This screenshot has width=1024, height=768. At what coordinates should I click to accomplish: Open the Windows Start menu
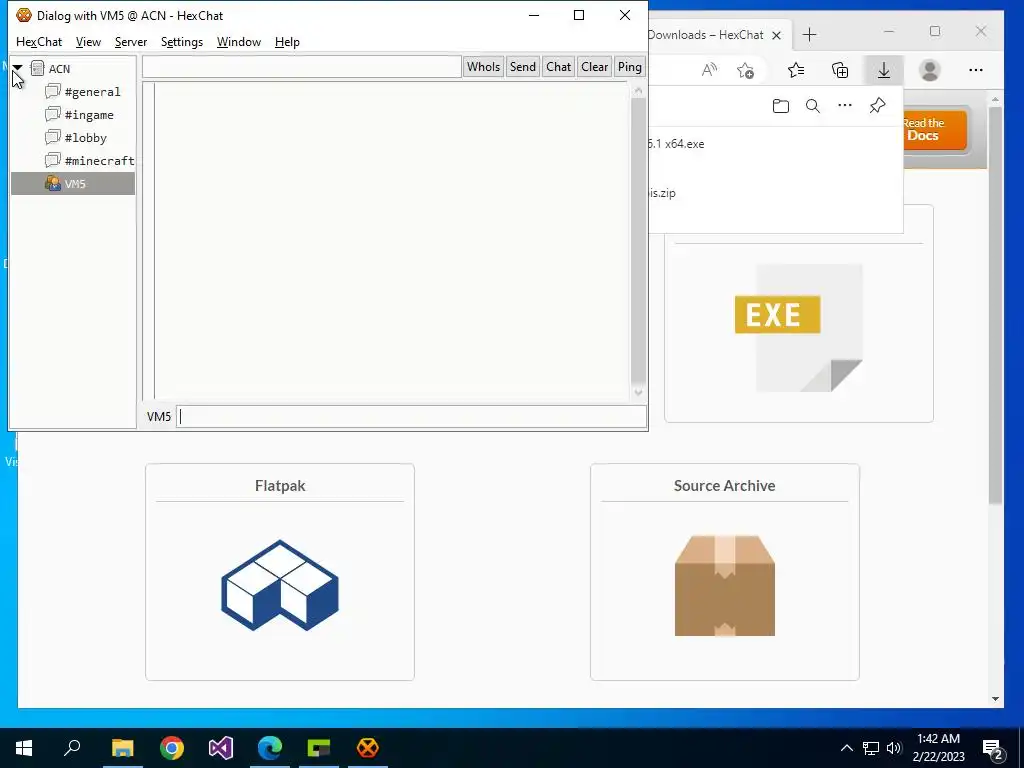click(x=24, y=748)
